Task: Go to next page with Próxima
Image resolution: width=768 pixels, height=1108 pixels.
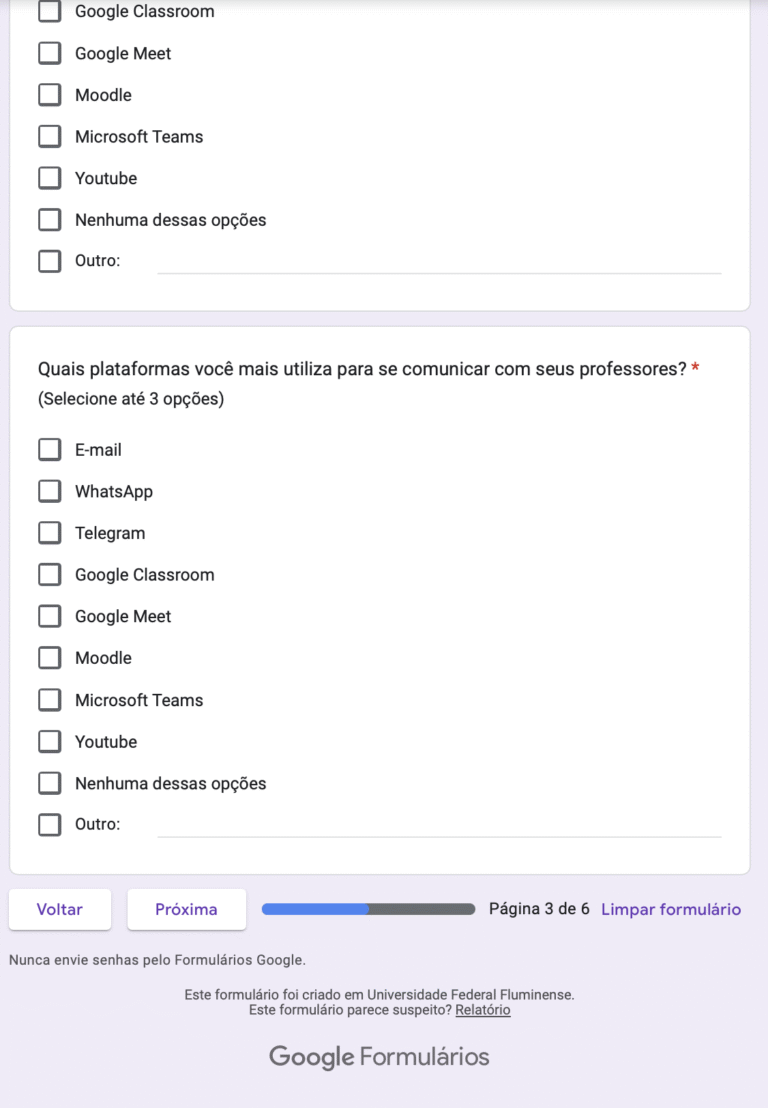Action: tap(186, 909)
